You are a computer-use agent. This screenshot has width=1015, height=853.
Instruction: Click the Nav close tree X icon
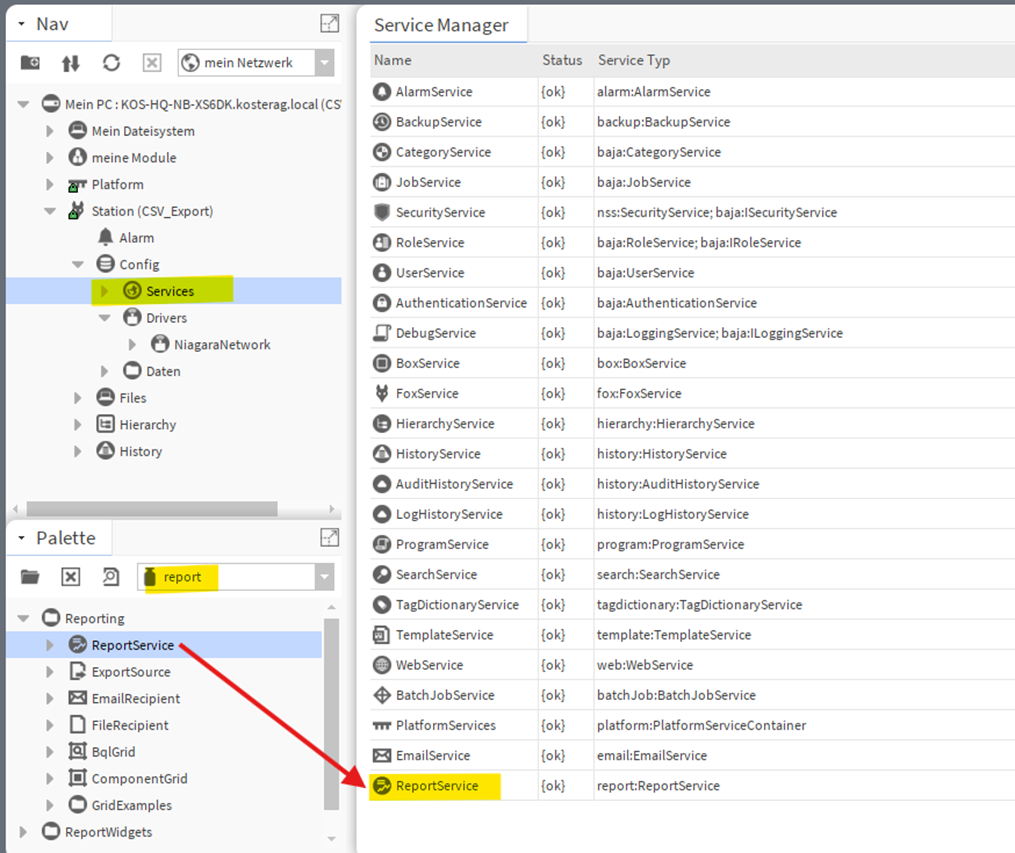[x=151, y=63]
